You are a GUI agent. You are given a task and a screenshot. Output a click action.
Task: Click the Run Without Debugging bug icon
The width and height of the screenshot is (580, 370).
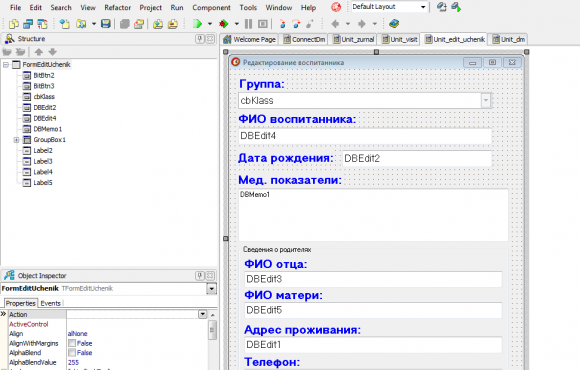223,24
